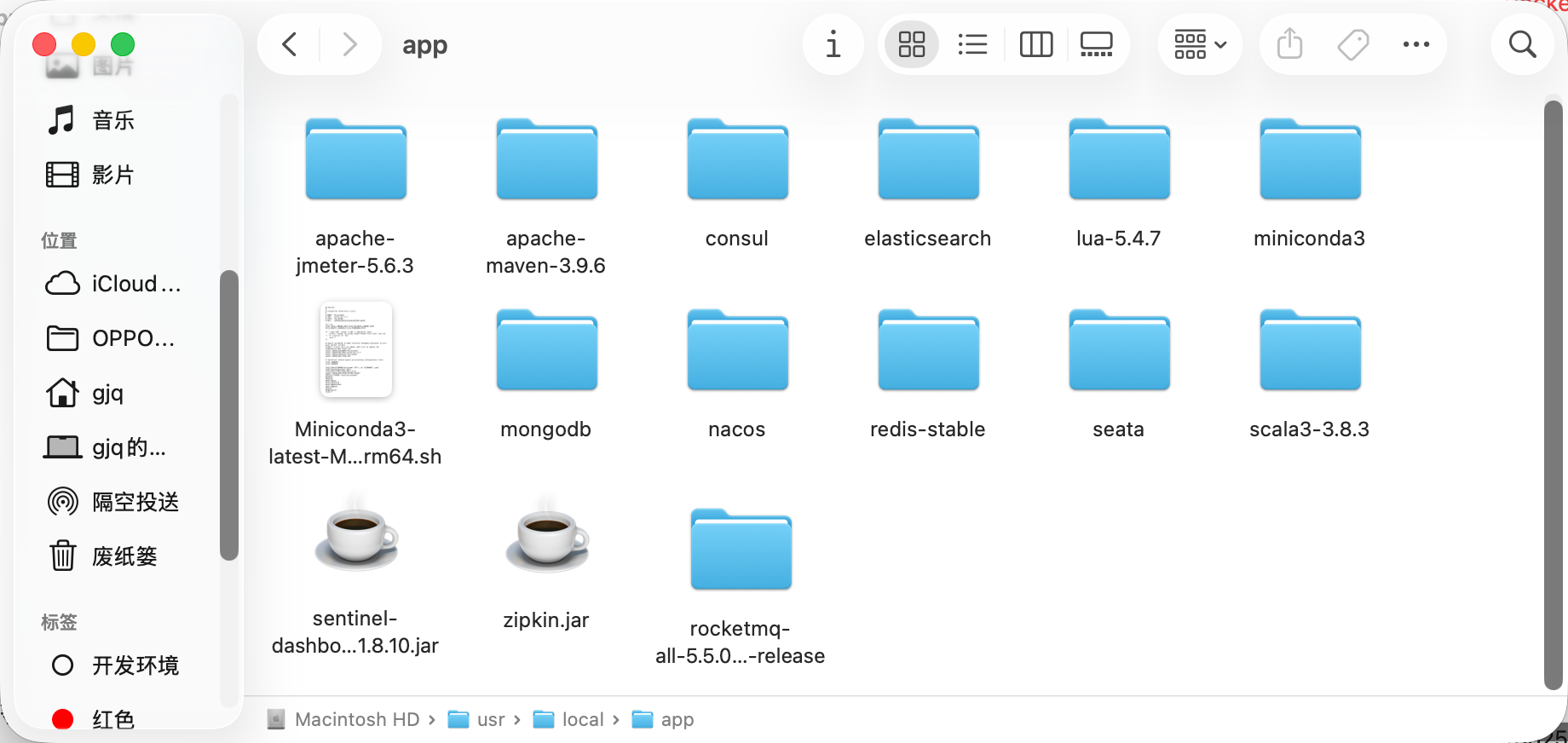
Task: Click the elasticsearch folder name label
Action: 928,239
